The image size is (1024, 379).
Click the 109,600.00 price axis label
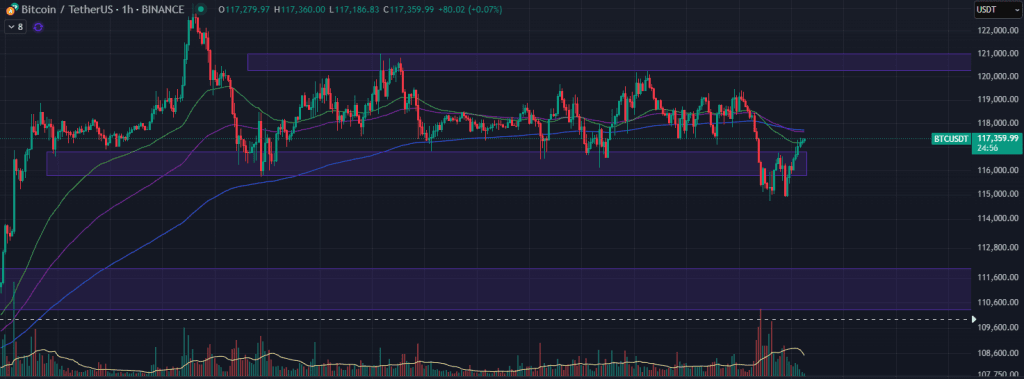[x=999, y=328]
